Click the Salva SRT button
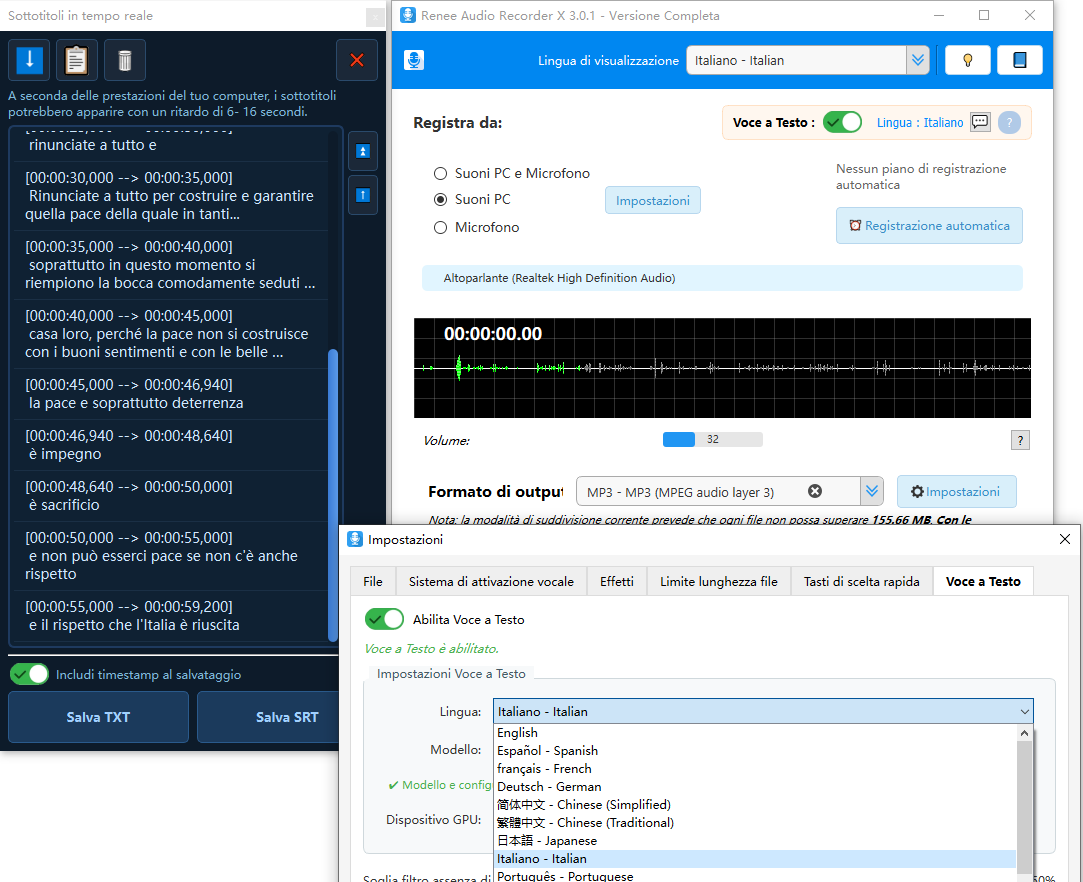Viewport: 1083px width, 882px height. pos(269,717)
